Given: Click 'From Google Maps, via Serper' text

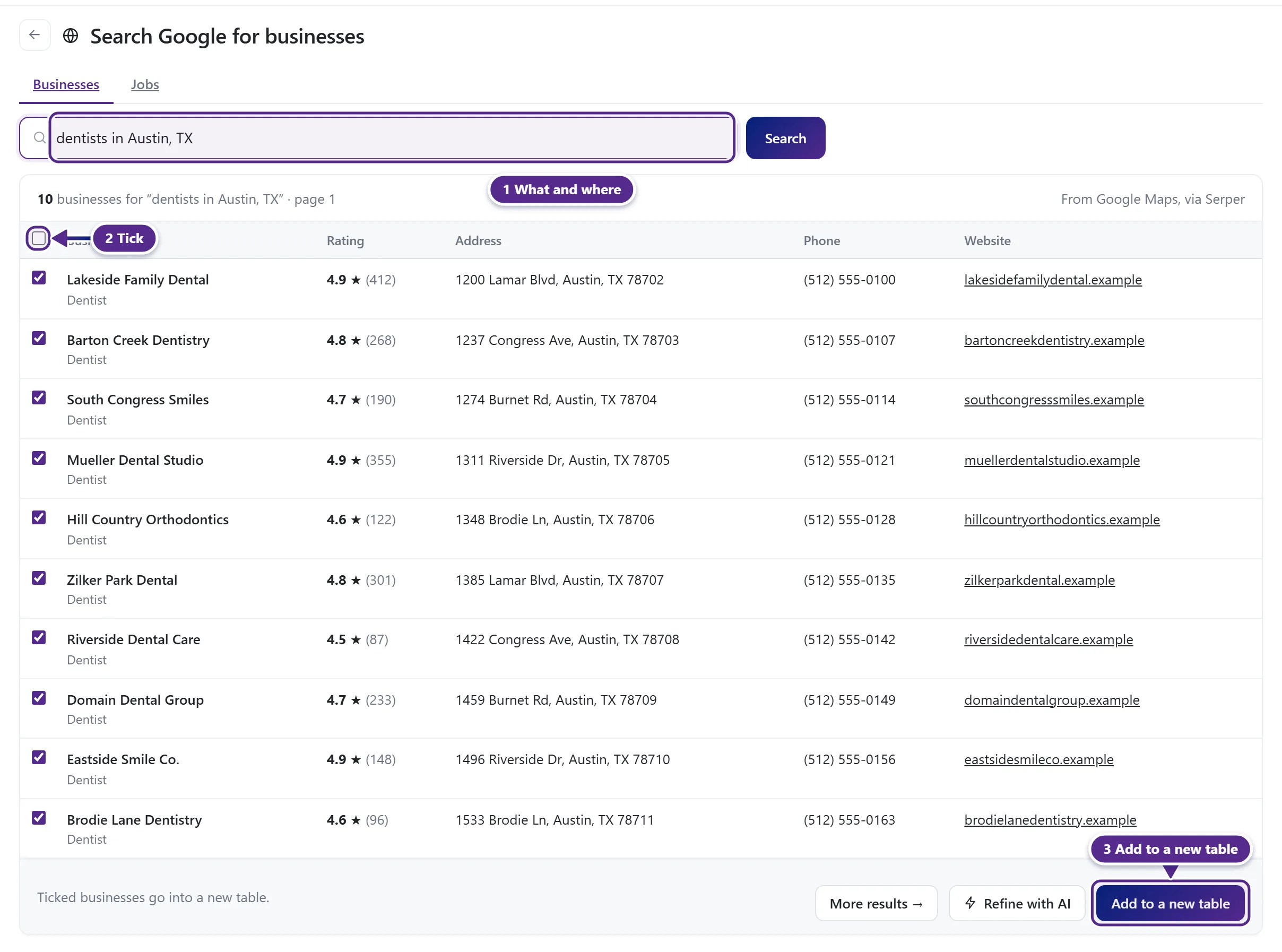Looking at the screenshot, I should click(x=1153, y=200).
